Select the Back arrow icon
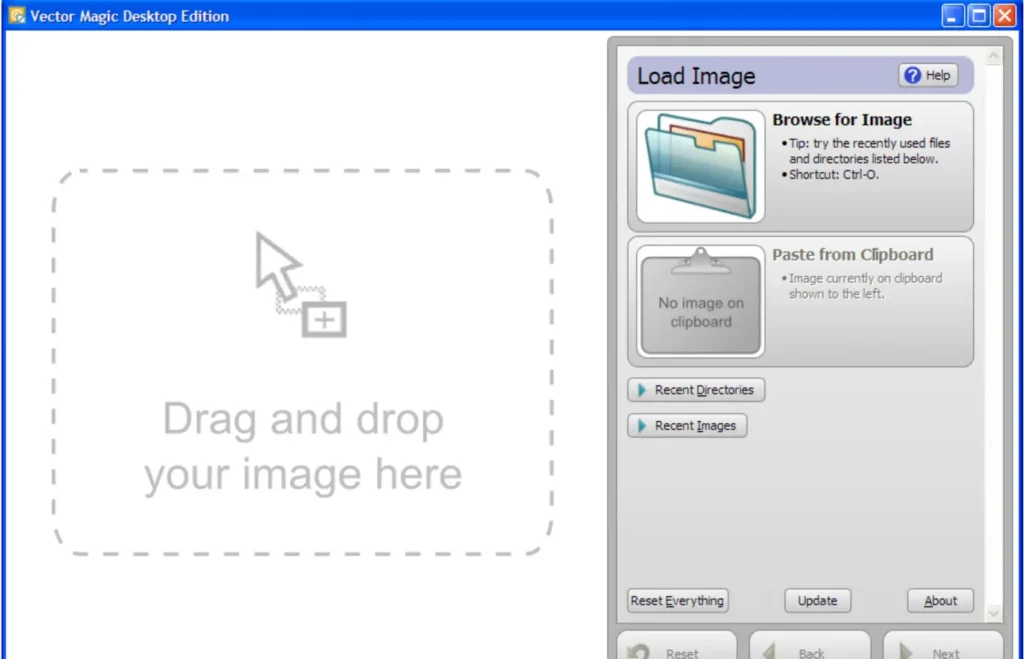 770,652
